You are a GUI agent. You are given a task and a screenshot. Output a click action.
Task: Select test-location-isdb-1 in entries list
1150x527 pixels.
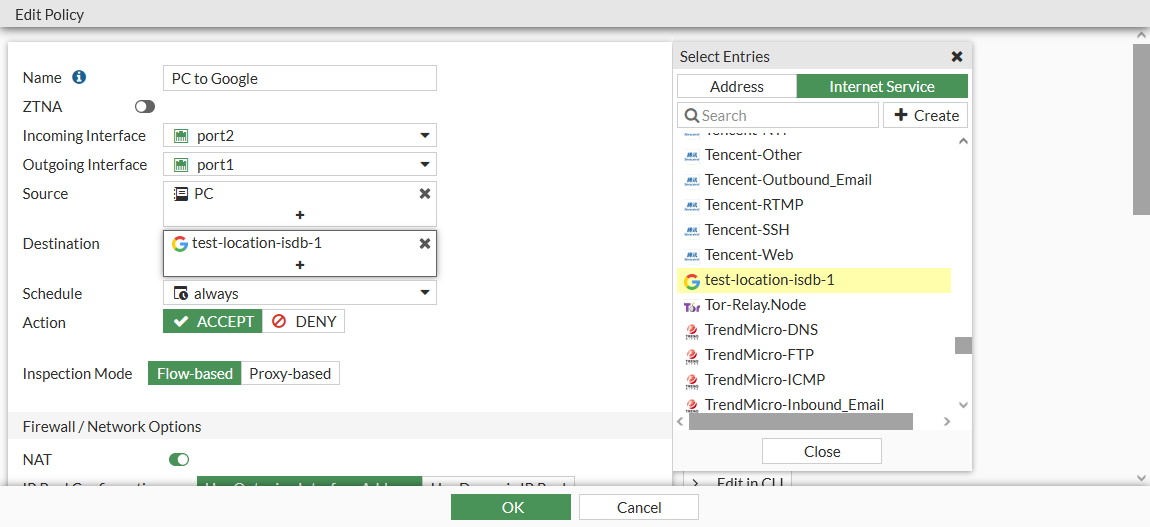[814, 280]
